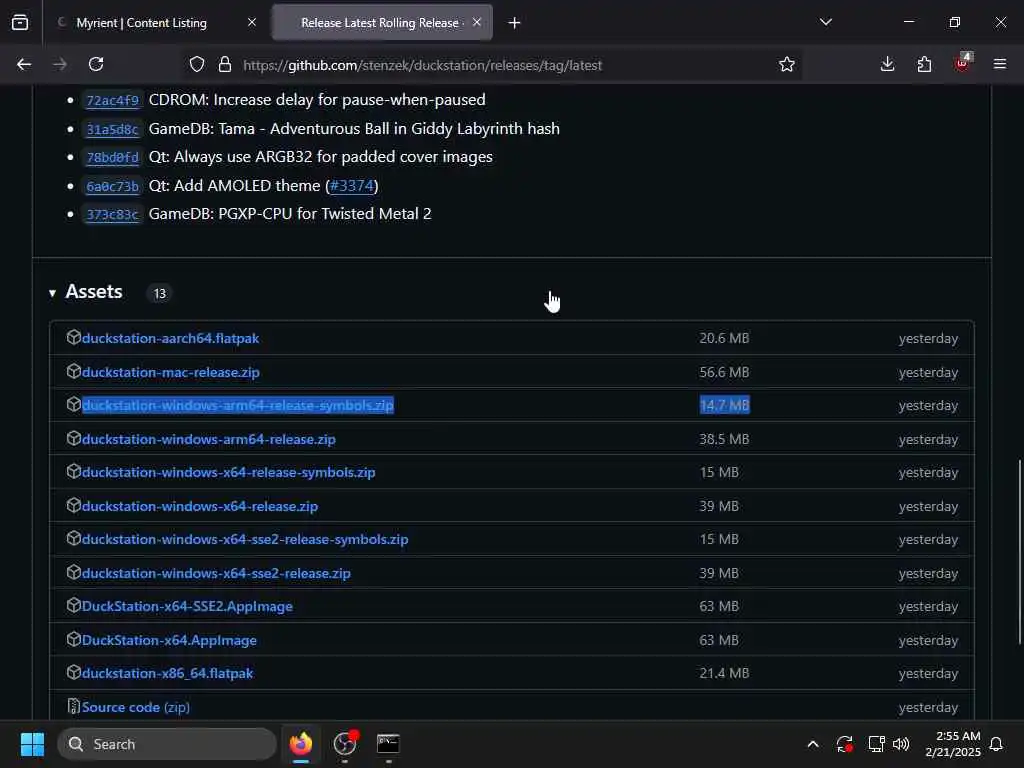Download duckstation-windows-x64-release.zip

200,506
